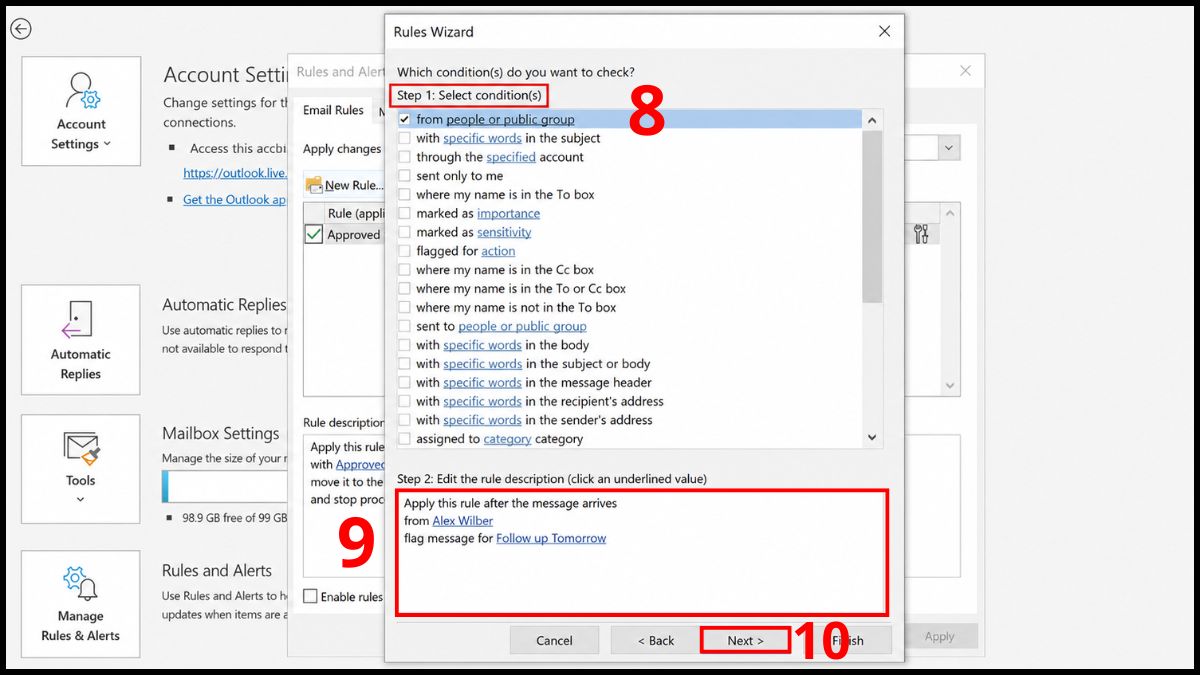Click 'Apply this rule after the message arrives' text
Image resolution: width=1200 pixels, height=675 pixels.
coord(510,503)
